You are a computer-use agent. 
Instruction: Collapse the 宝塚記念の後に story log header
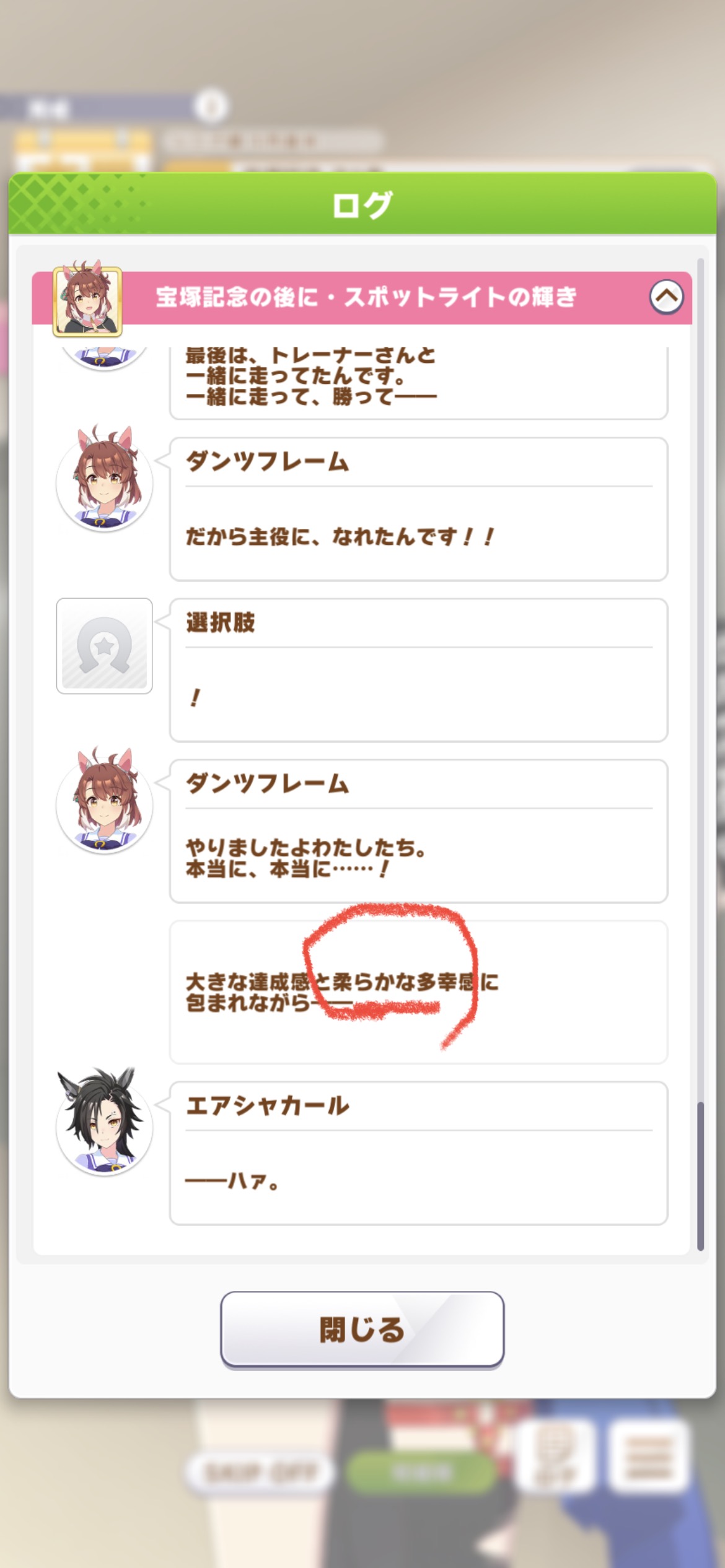(x=666, y=297)
